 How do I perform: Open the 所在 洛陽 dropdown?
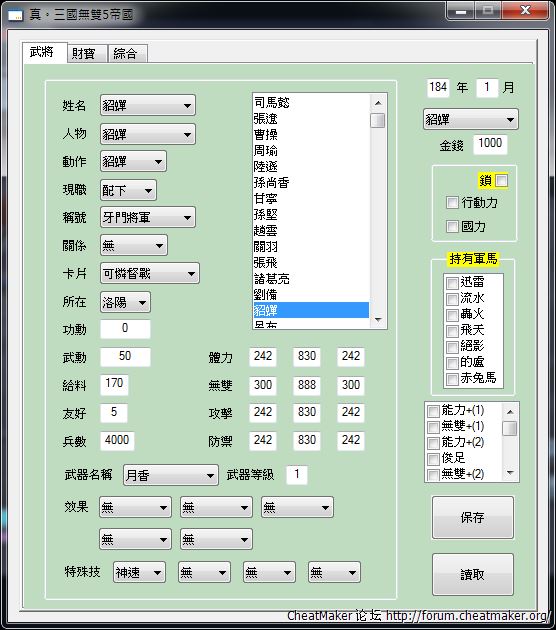pyautogui.click(x=125, y=302)
